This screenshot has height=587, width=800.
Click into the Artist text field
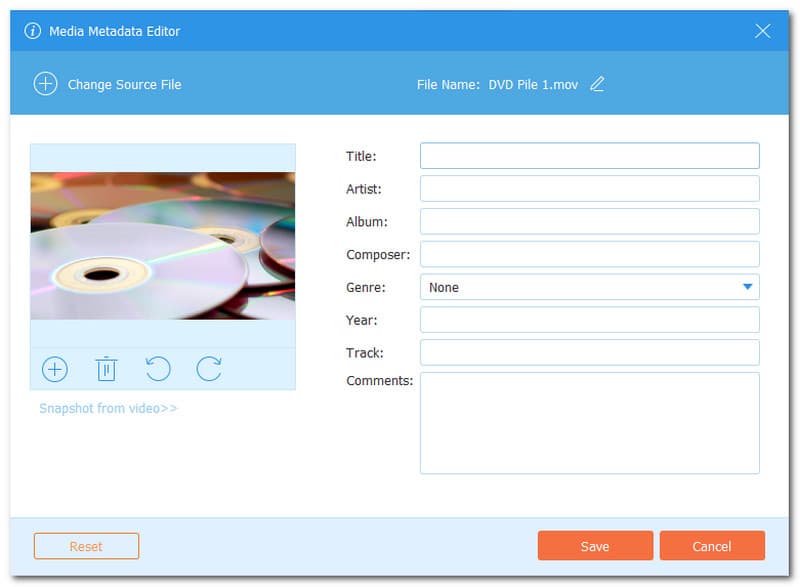click(589, 189)
